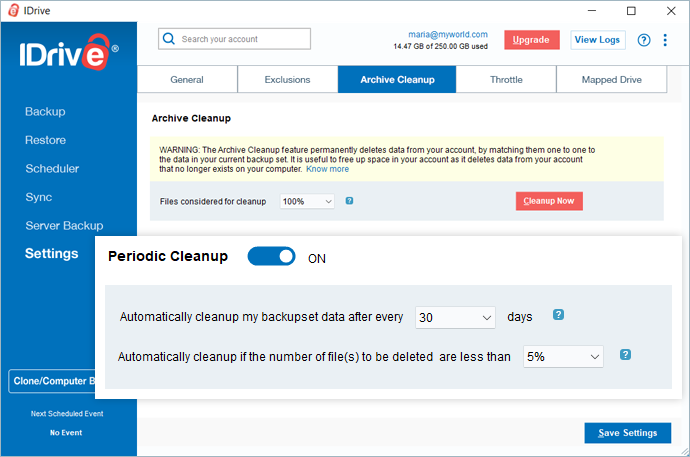690x457 pixels.
Task: Click the Search your account field
Action: pyautogui.click(x=234, y=39)
